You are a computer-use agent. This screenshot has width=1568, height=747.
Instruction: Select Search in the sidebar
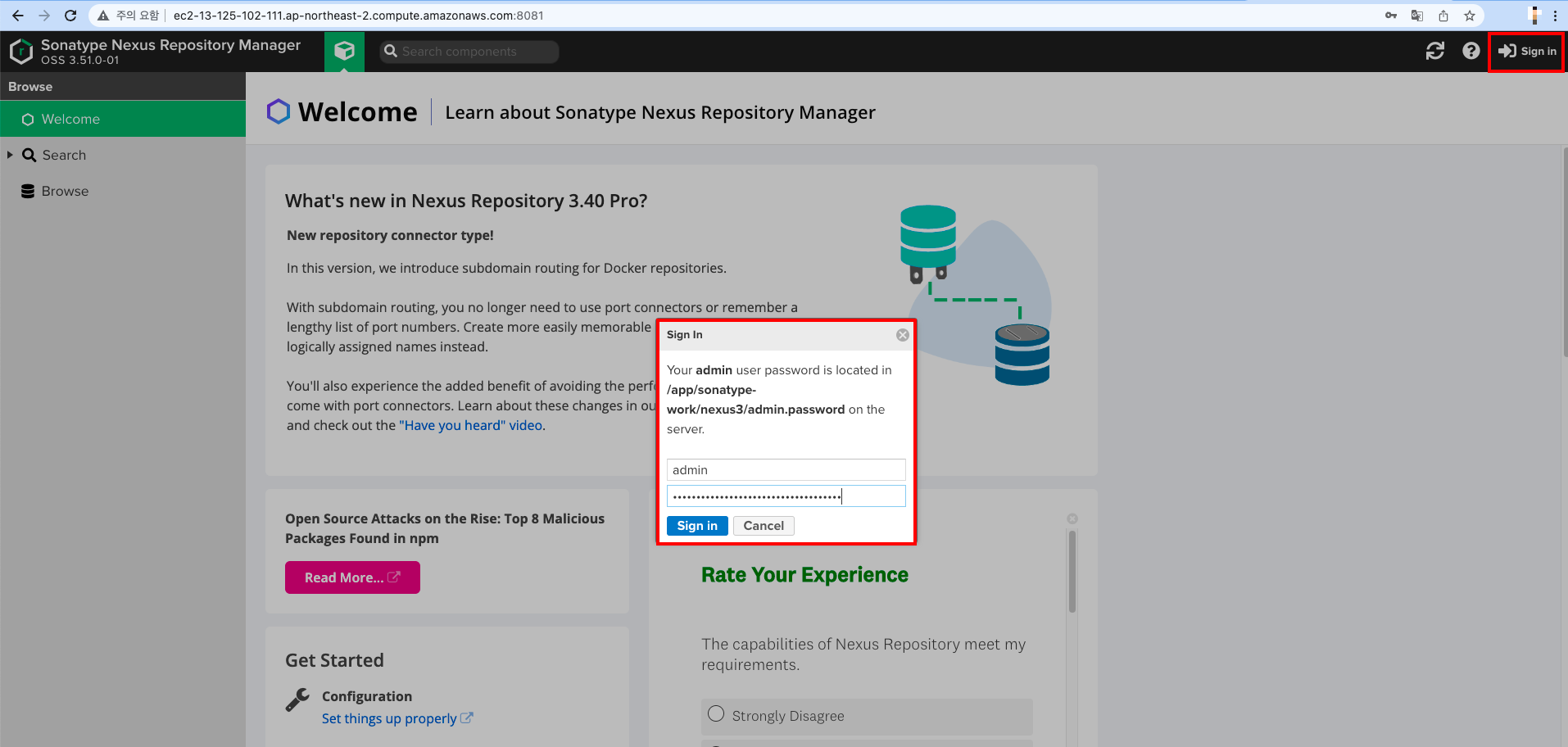64,155
